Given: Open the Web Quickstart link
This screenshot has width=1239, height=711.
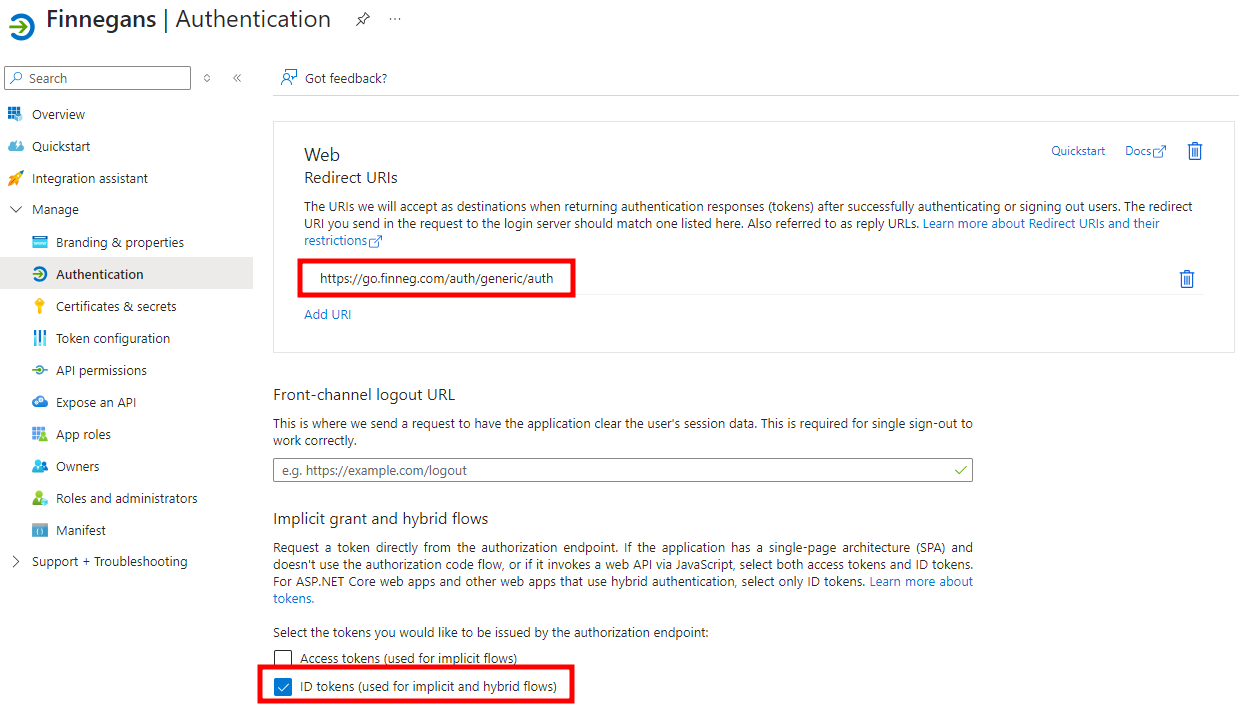Looking at the screenshot, I should 1078,151.
